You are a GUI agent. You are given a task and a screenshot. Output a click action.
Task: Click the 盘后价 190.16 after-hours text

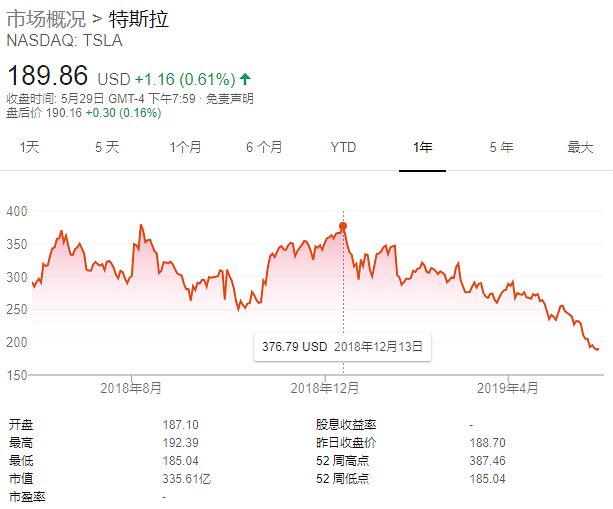(44, 113)
